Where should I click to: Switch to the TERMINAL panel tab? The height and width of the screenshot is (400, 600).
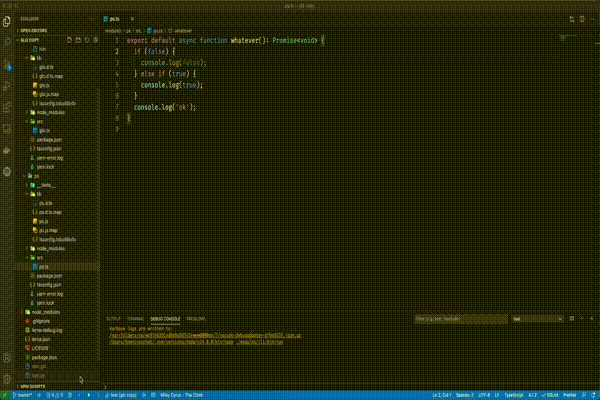pos(134,320)
